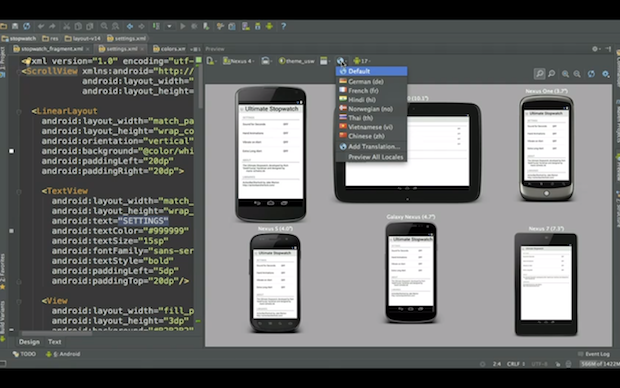Click the Save All toolbar icon

[15, 26]
